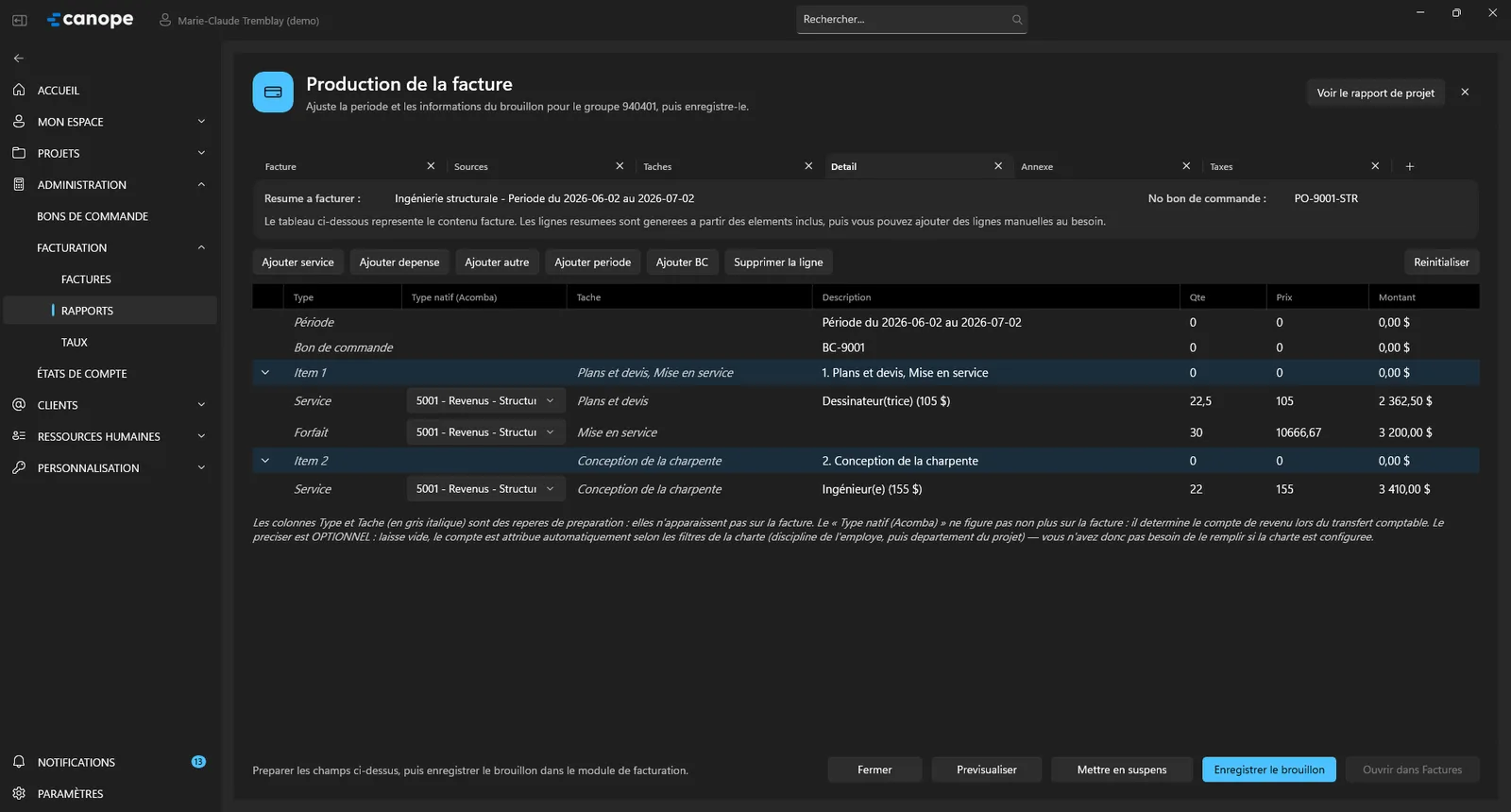Open native type dropdown for Ingénieur(e) service
Viewport: 1511px width, 812px height.
coord(486,489)
